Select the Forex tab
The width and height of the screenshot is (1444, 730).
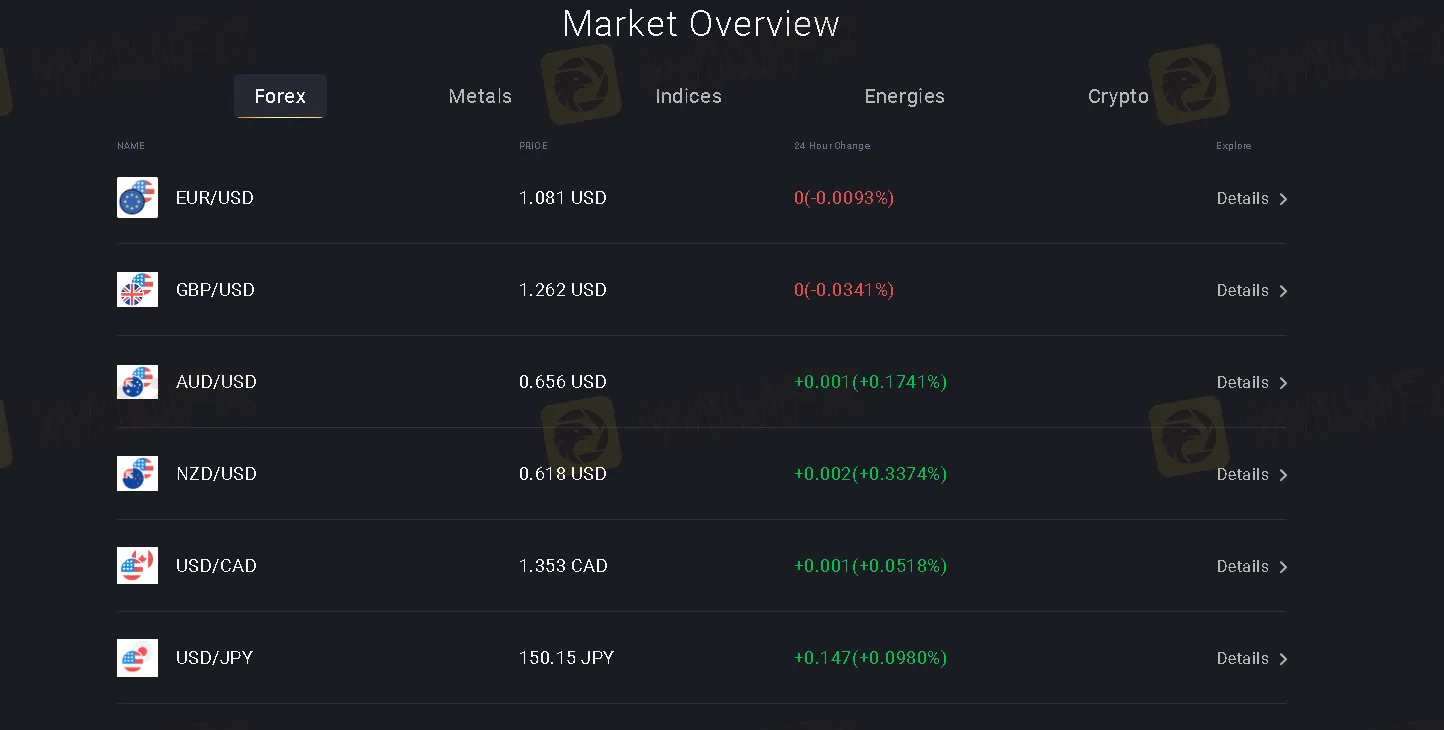pyautogui.click(x=280, y=96)
